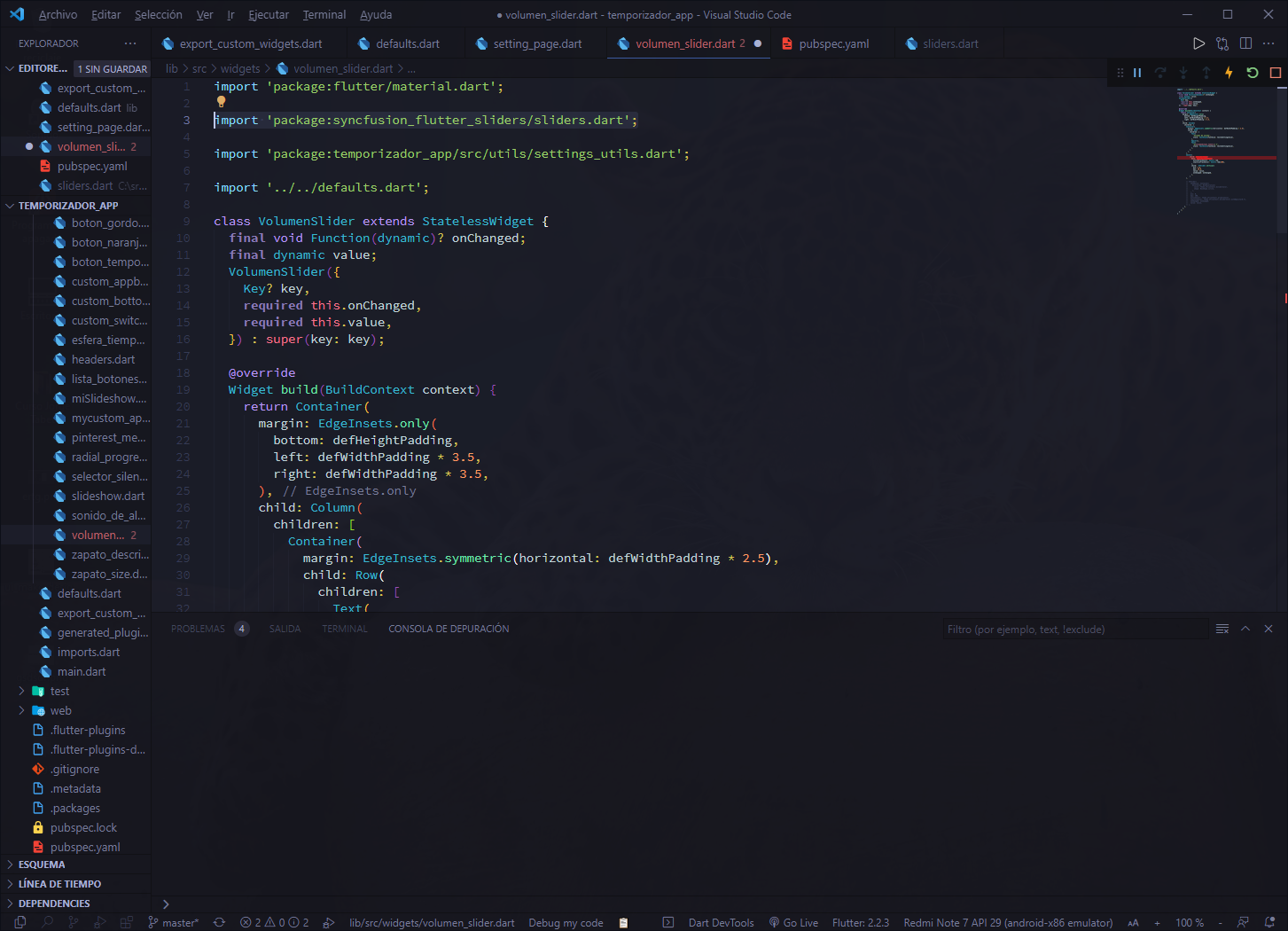Split the editor to the right
Image resolution: width=1288 pixels, height=931 pixels.
pyautogui.click(x=1245, y=43)
